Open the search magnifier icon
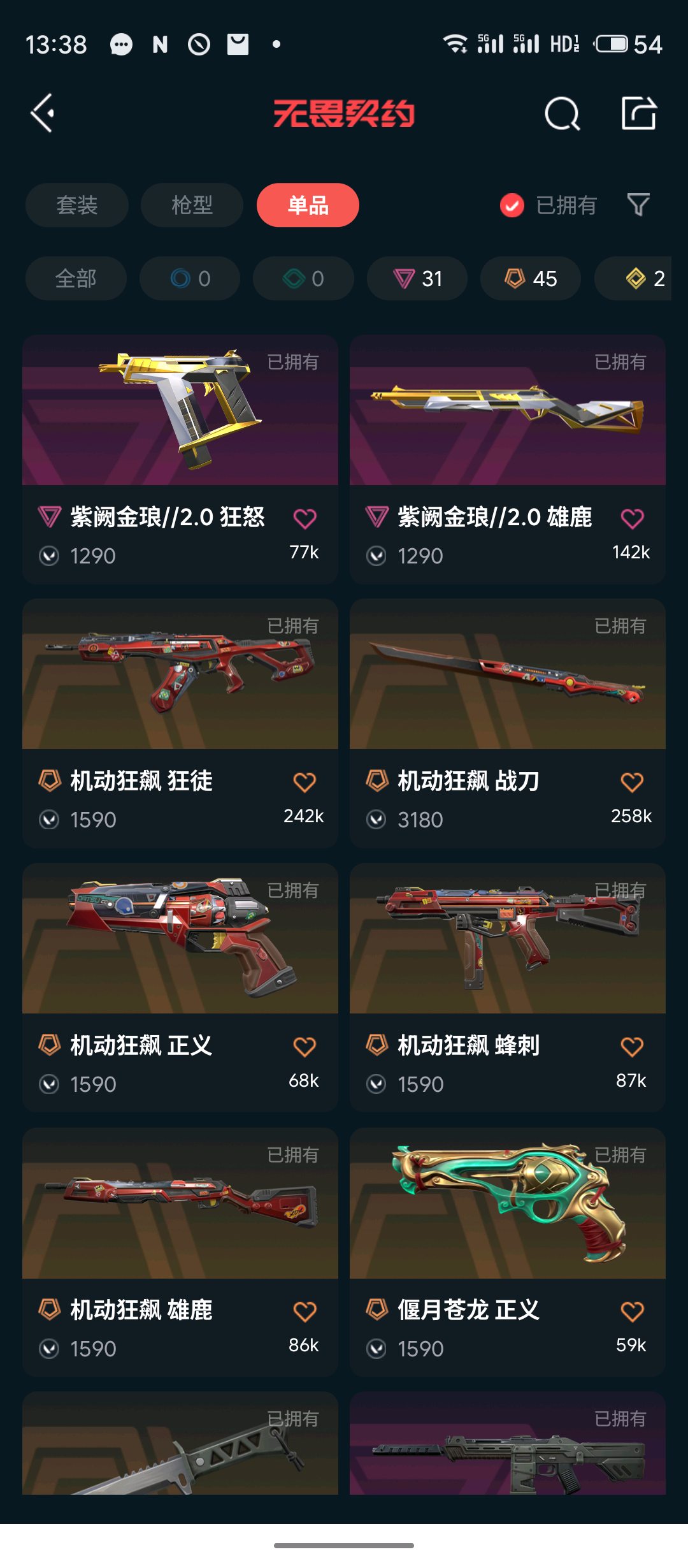Viewport: 688px width, 1568px height. pyautogui.click(x=563, y=114)
